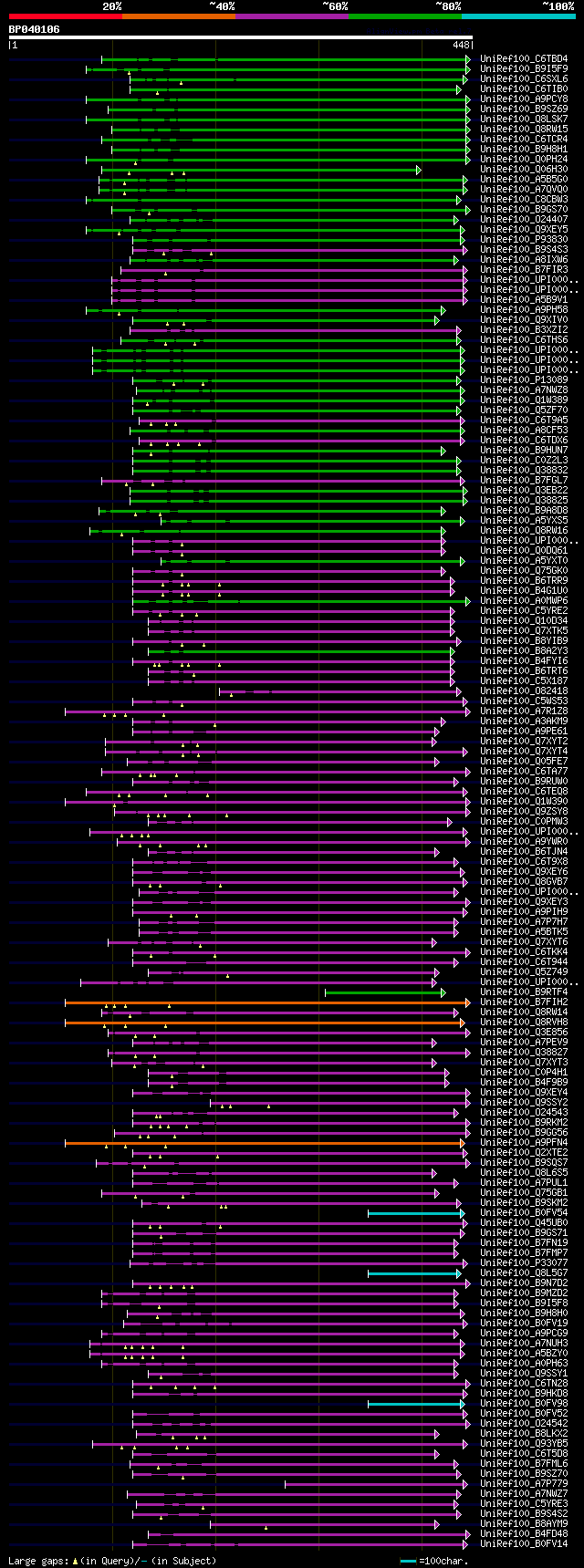Image resolution: width=584 pixels, height=1568 pixels.
Task: Click the UniRef100_B8A2Y3 label
Action: click(x=524, y=651)
